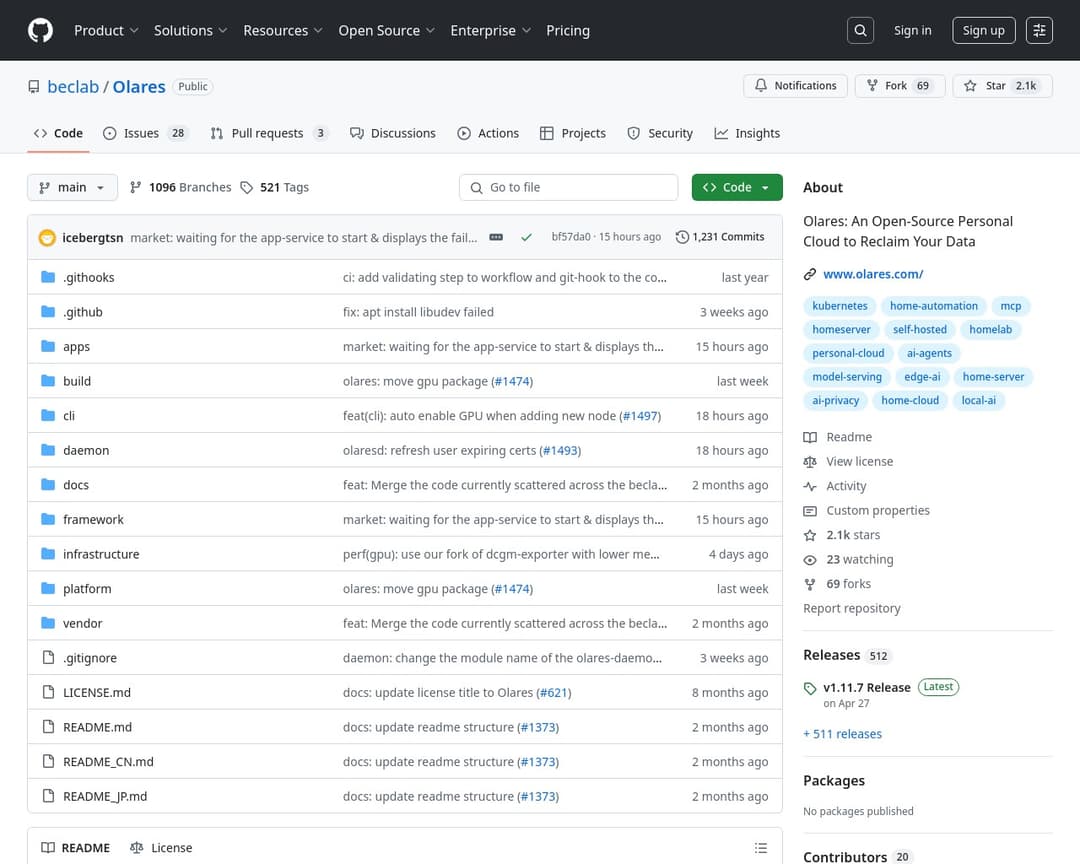The width and height of the screenshot is (1080, 864).
Task: Click the star icon in Star button
Action: tap(970, 85)
